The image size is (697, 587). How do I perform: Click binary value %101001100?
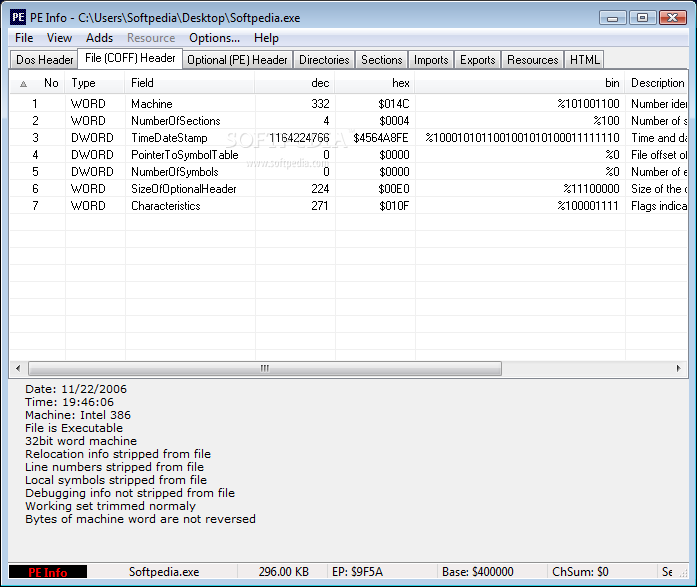pos(588,104)
